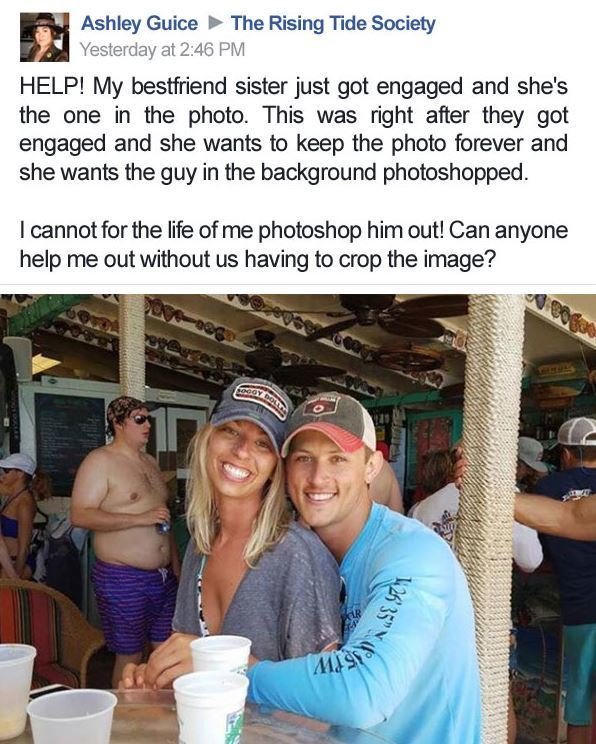Viewport: 596px width, 744px height.
Task: Open the 'Yesterday at 2:46 PM' timestamp
Action: (x=162, y=50)
